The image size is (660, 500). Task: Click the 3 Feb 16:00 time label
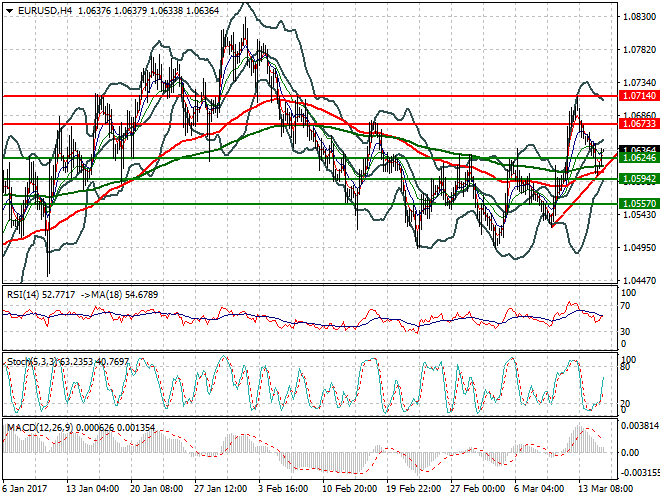[283, 489]
